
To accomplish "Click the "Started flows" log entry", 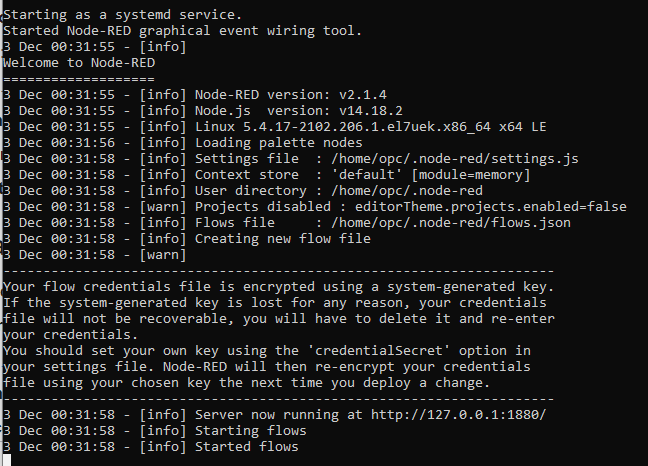I will pos(246,446).
